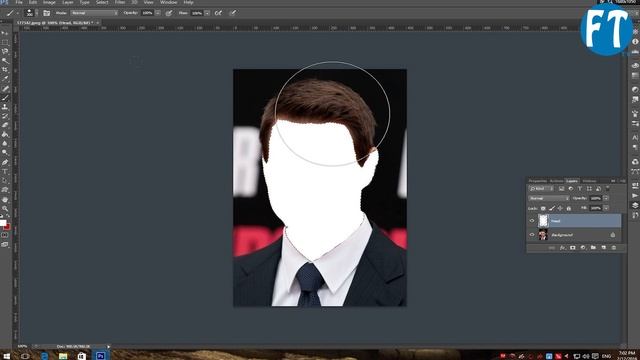Click the Background layer thumbnail
640x360 pixels.
coord(543,235)
